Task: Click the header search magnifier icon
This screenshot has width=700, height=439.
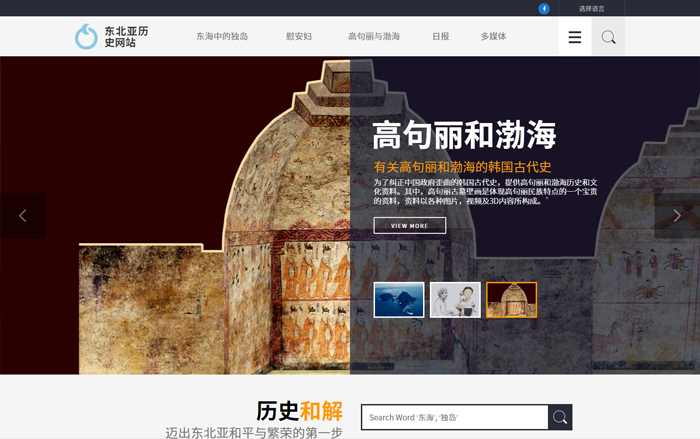Action: click(x=608, y=37)
